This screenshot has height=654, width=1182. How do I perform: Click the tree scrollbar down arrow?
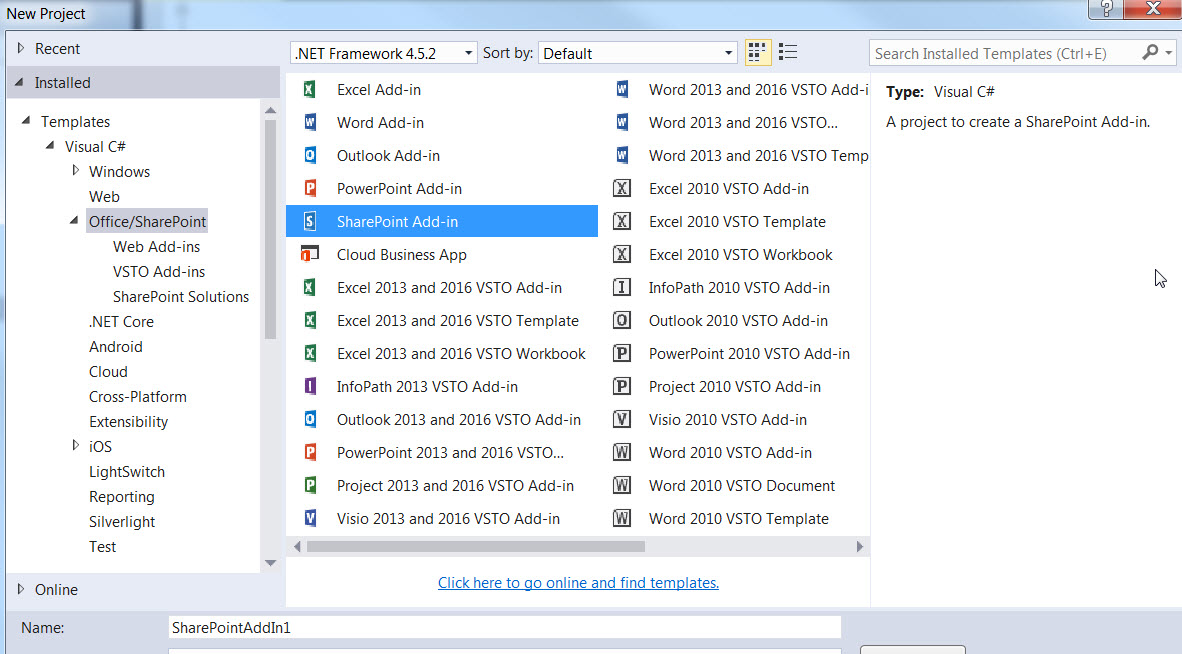[271, 563]
